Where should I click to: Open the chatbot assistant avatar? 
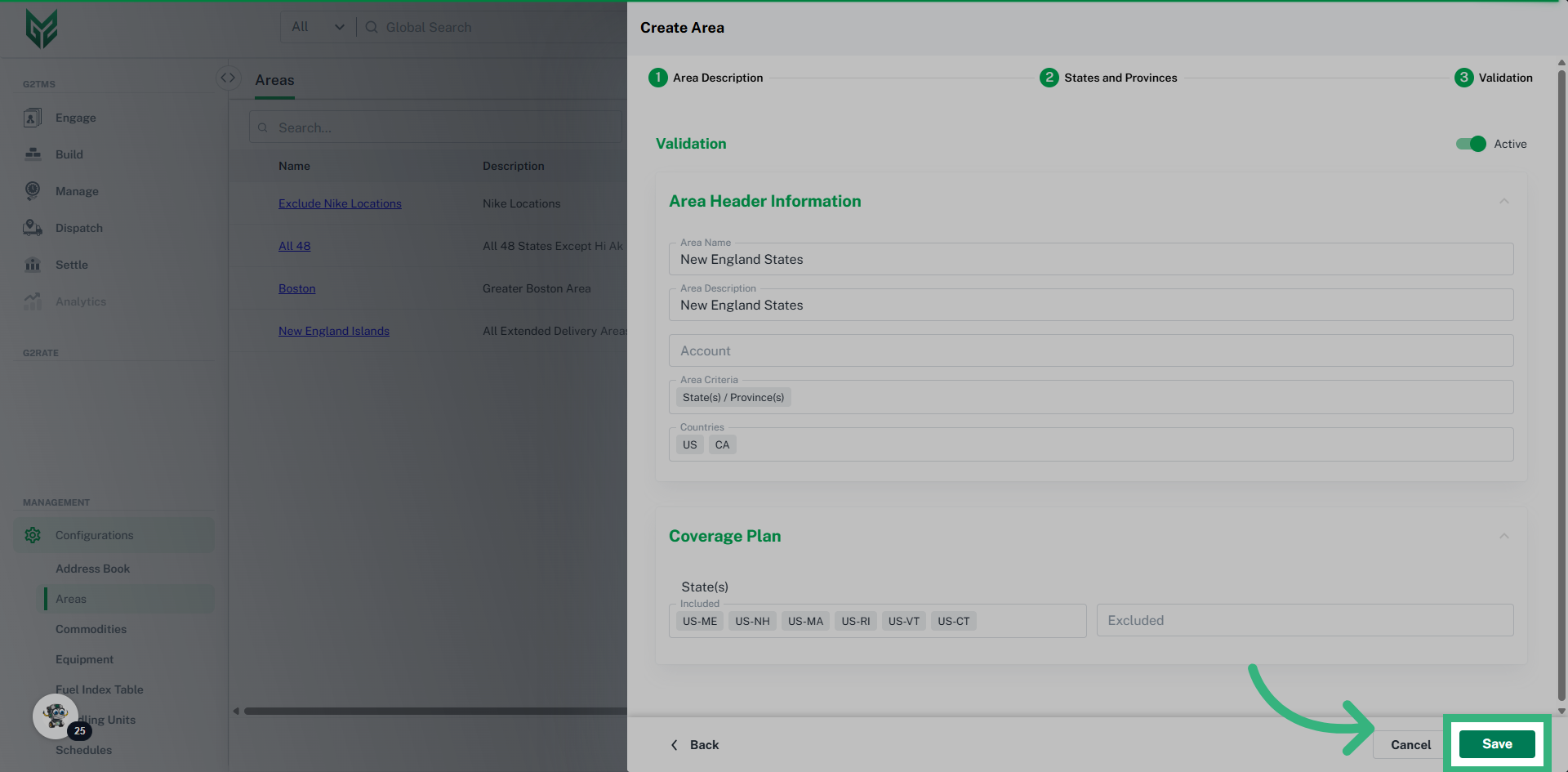[56, 716]
